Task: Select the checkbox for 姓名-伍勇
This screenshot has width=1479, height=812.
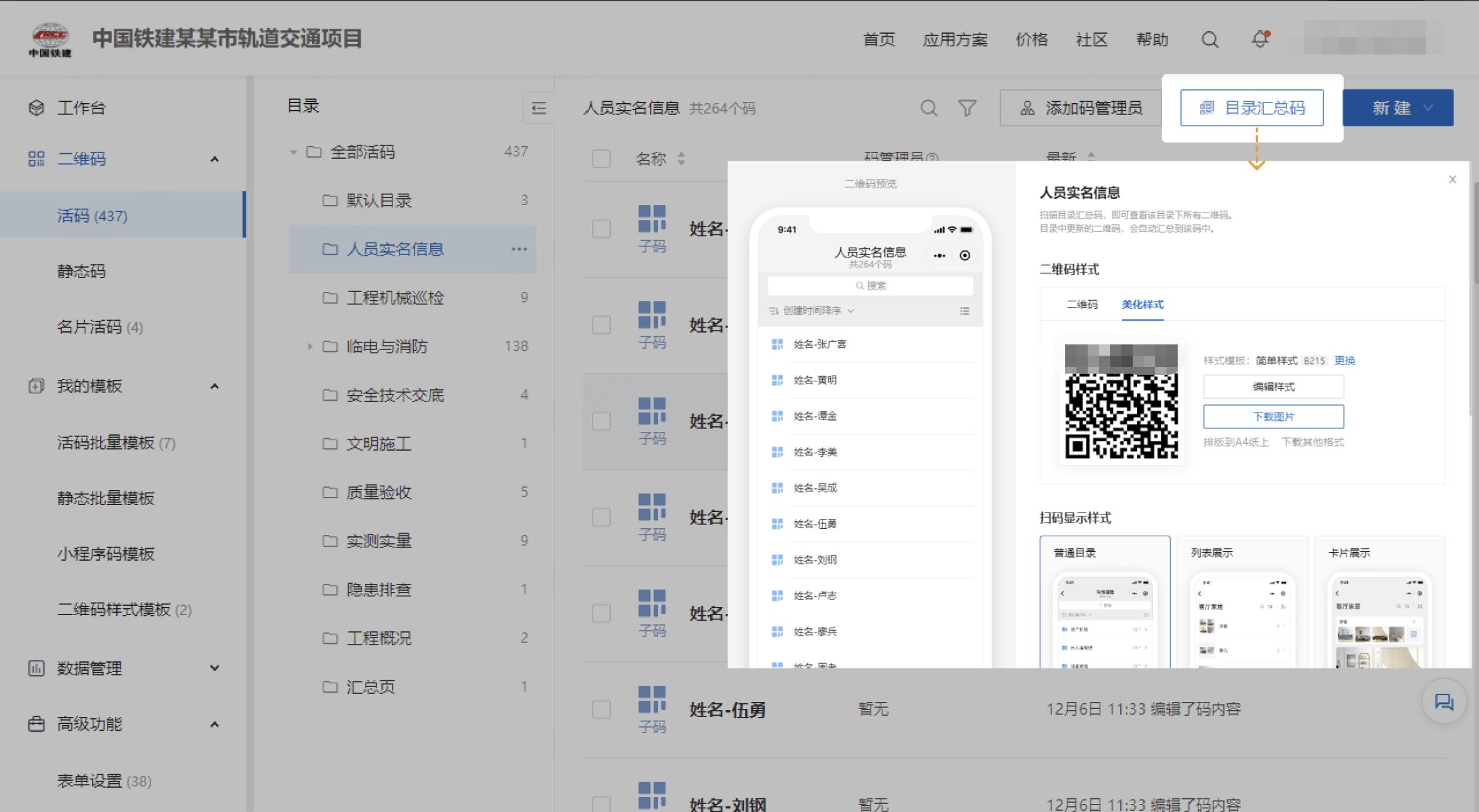Action: [x=600, y=709]
